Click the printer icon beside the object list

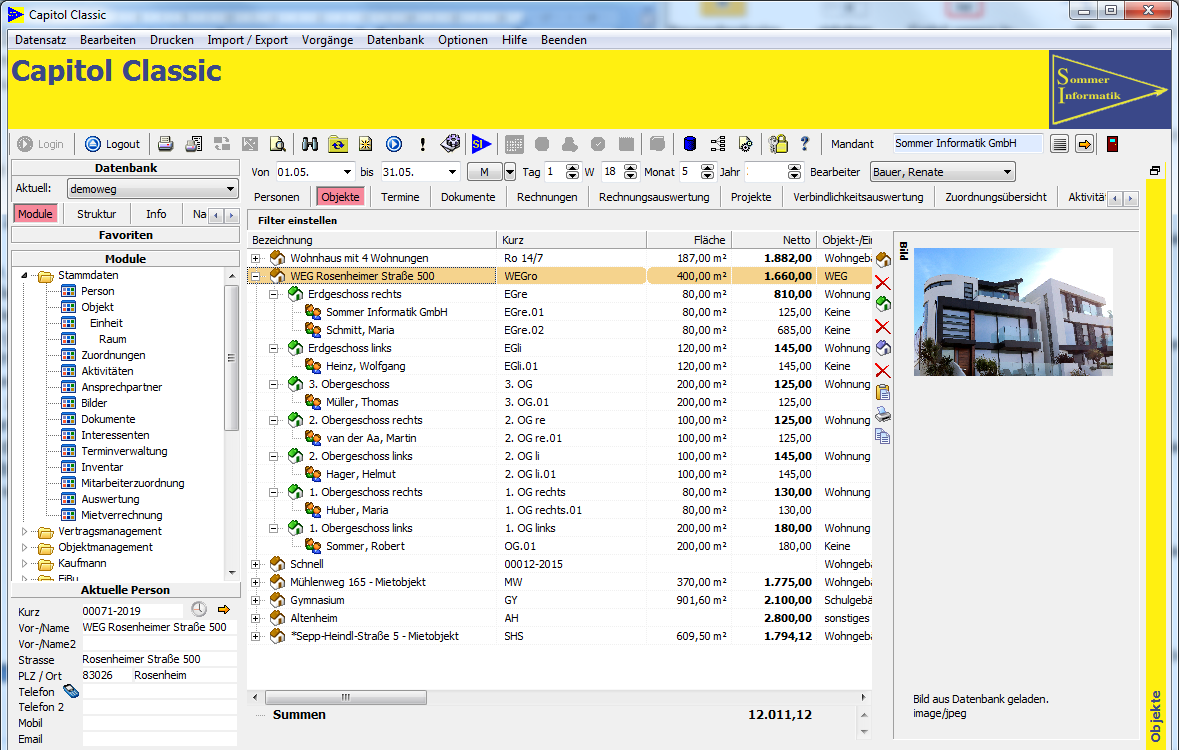tap(883, 414)
